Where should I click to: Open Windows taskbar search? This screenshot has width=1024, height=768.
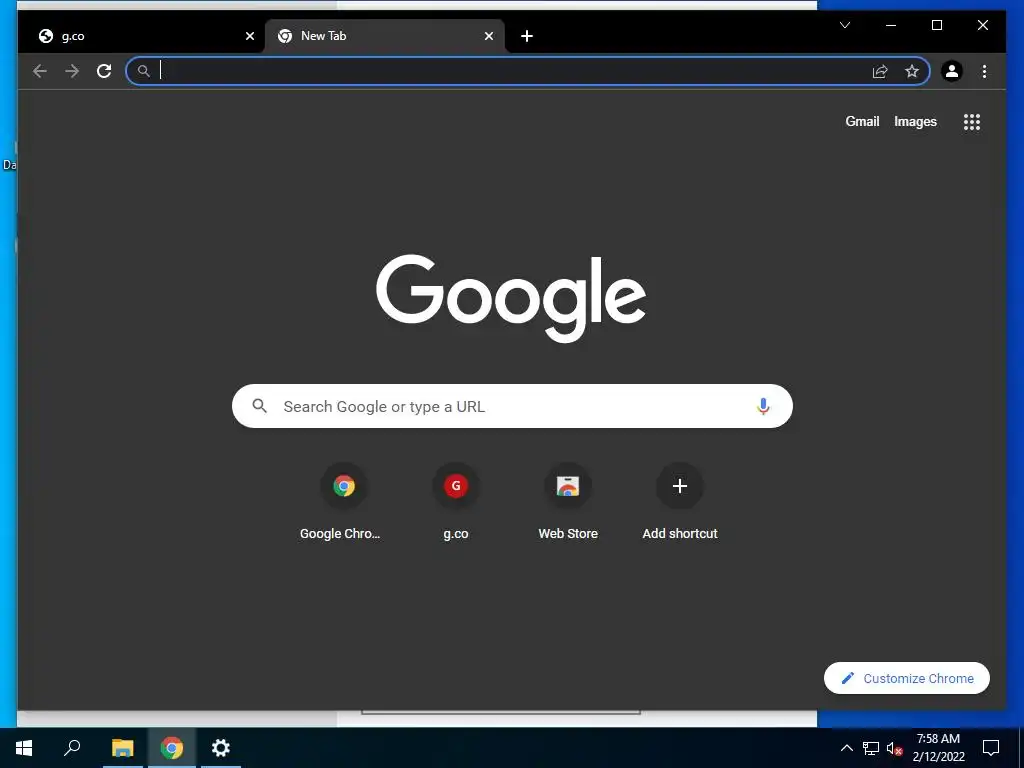(72, 748)
